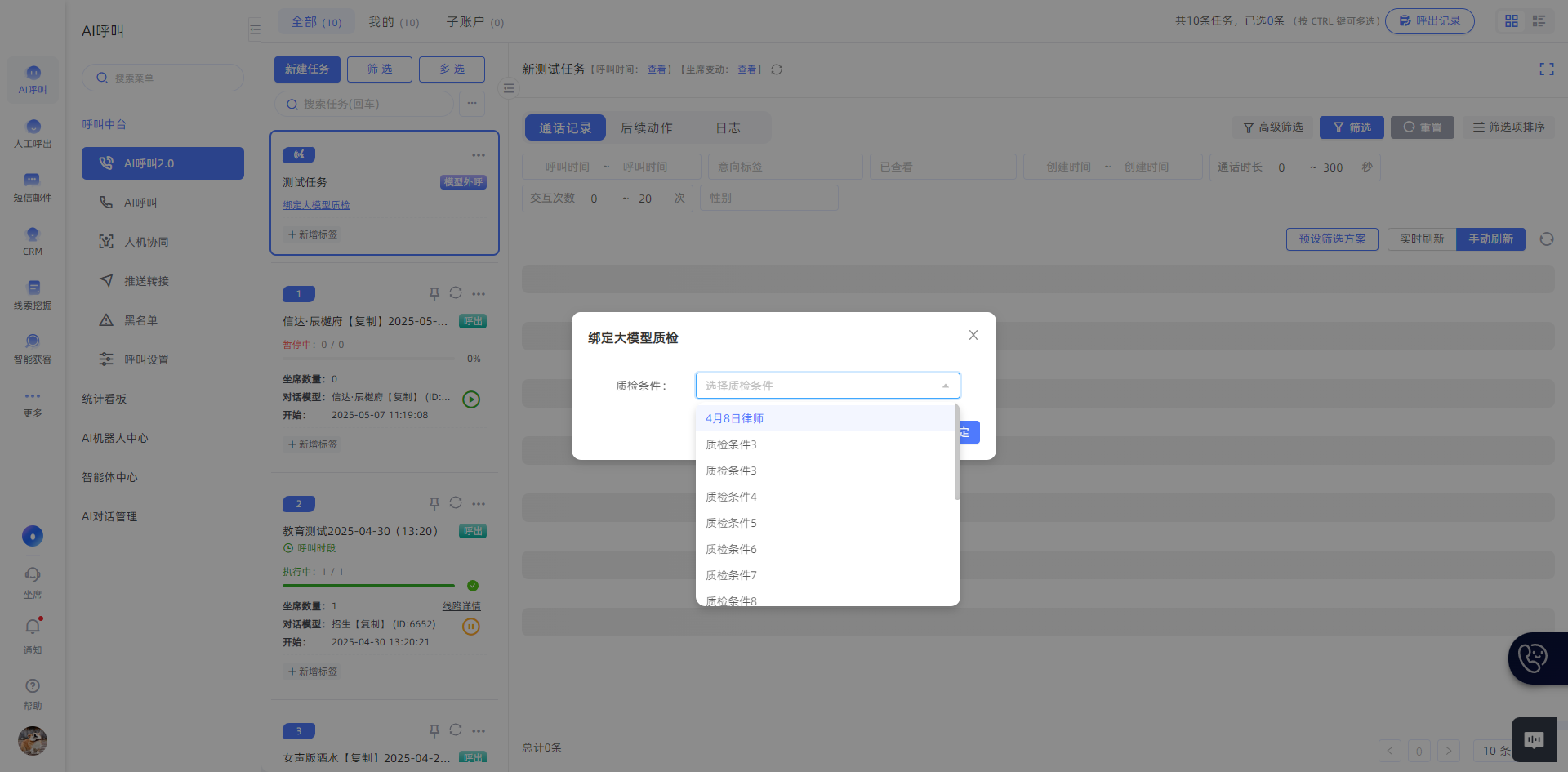Click the refresh icon beside 手动刷新

1547,239
